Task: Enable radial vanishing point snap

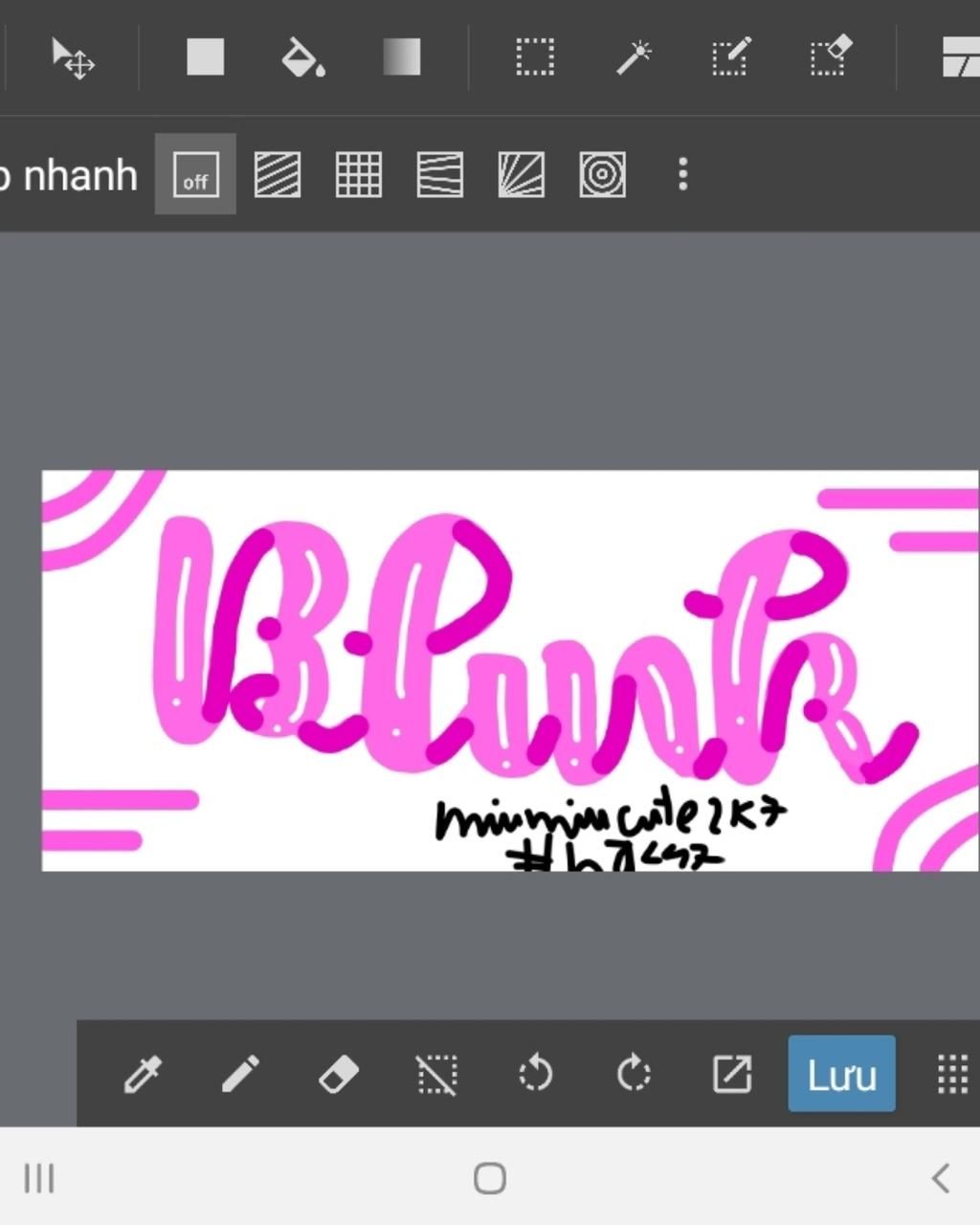Action: click(522, 175)
